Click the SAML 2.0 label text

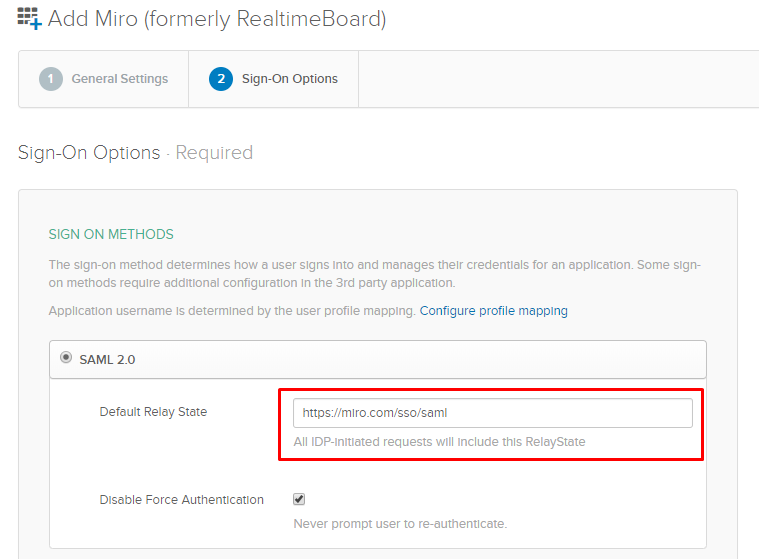tap(107, 359)
